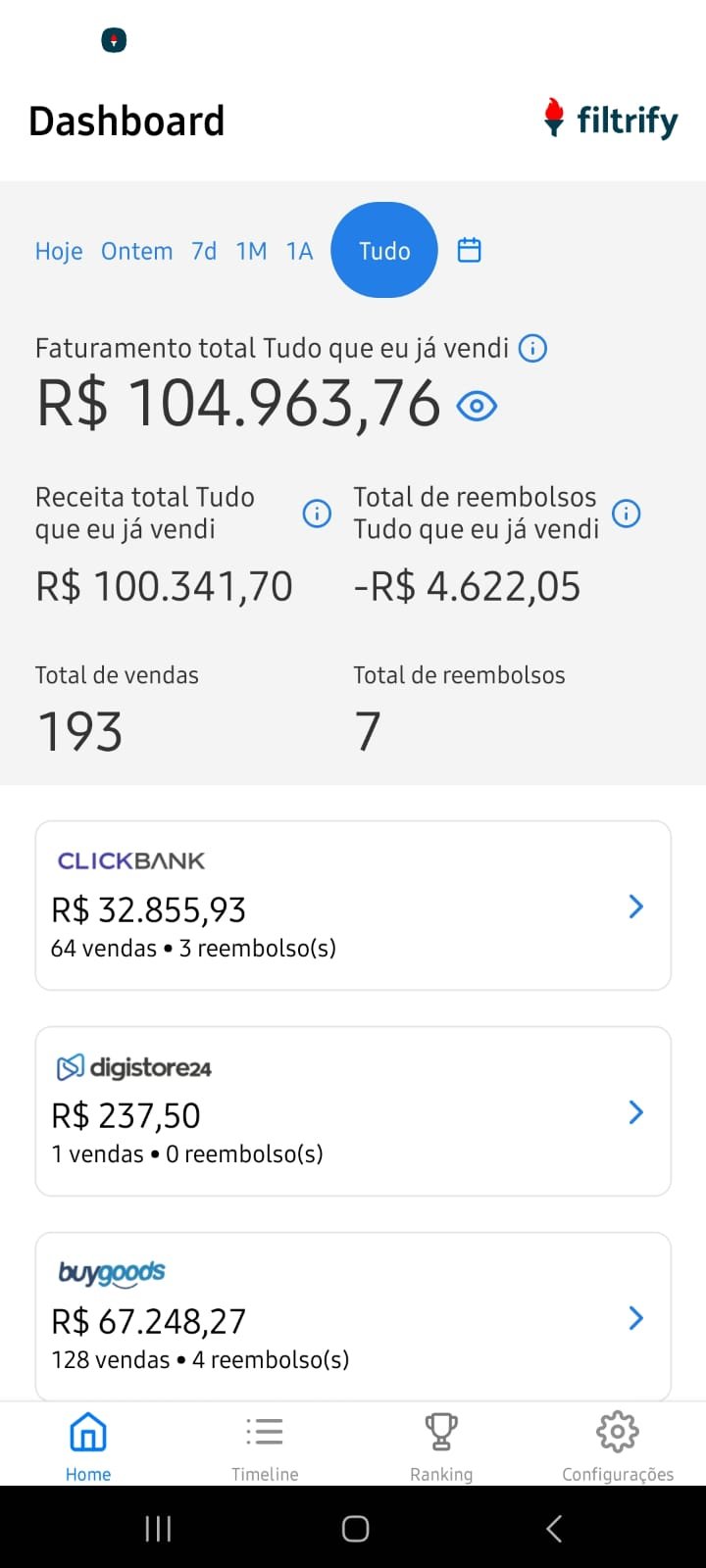Open the Home tab

[x=88, y=1445]
